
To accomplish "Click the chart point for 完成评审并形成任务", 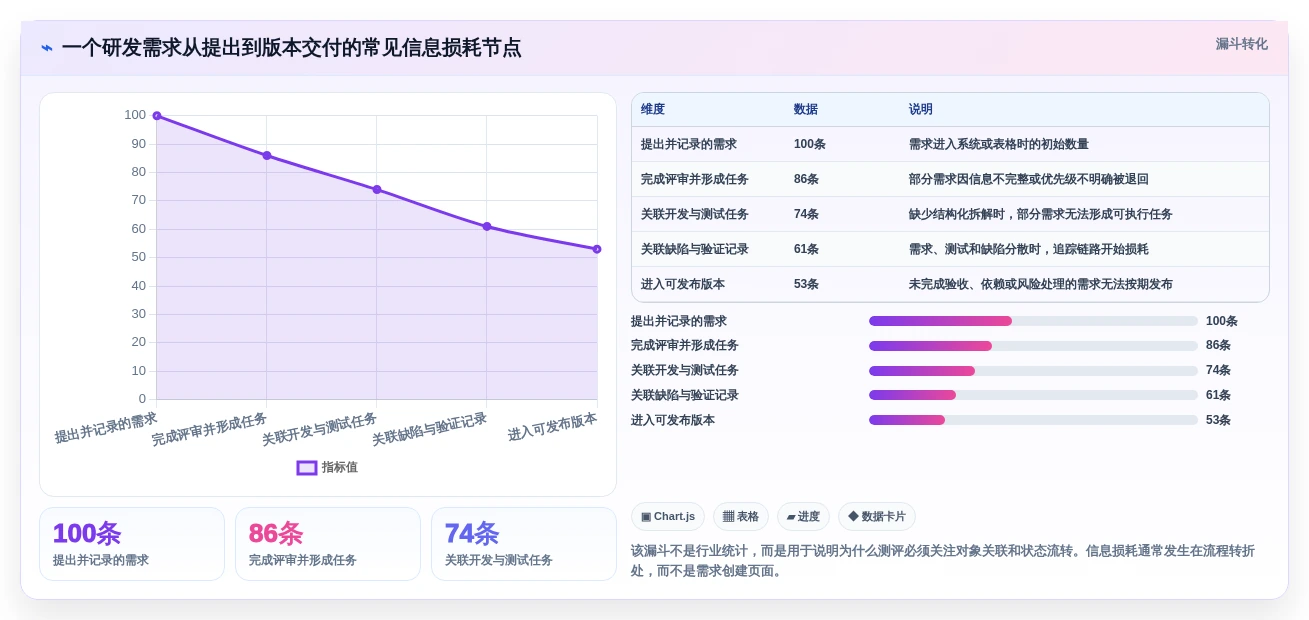I will click(267, 155).
